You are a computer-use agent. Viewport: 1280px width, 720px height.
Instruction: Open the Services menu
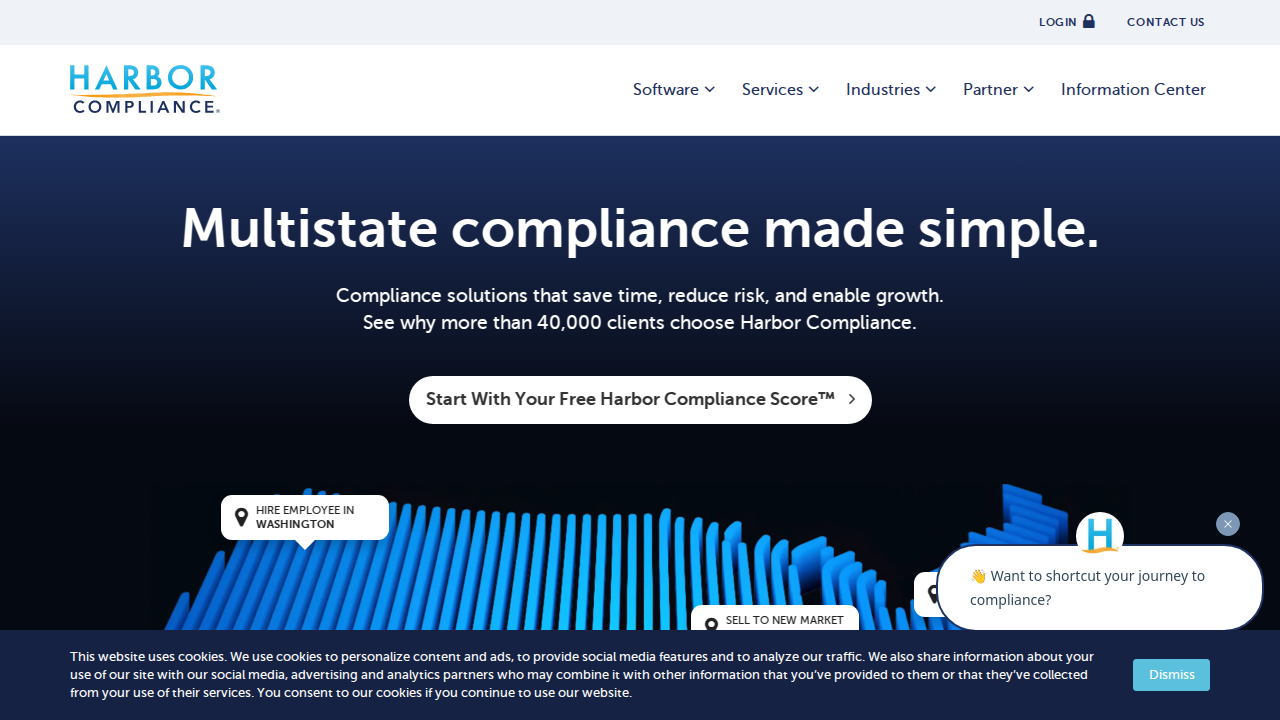coord(781,89)
